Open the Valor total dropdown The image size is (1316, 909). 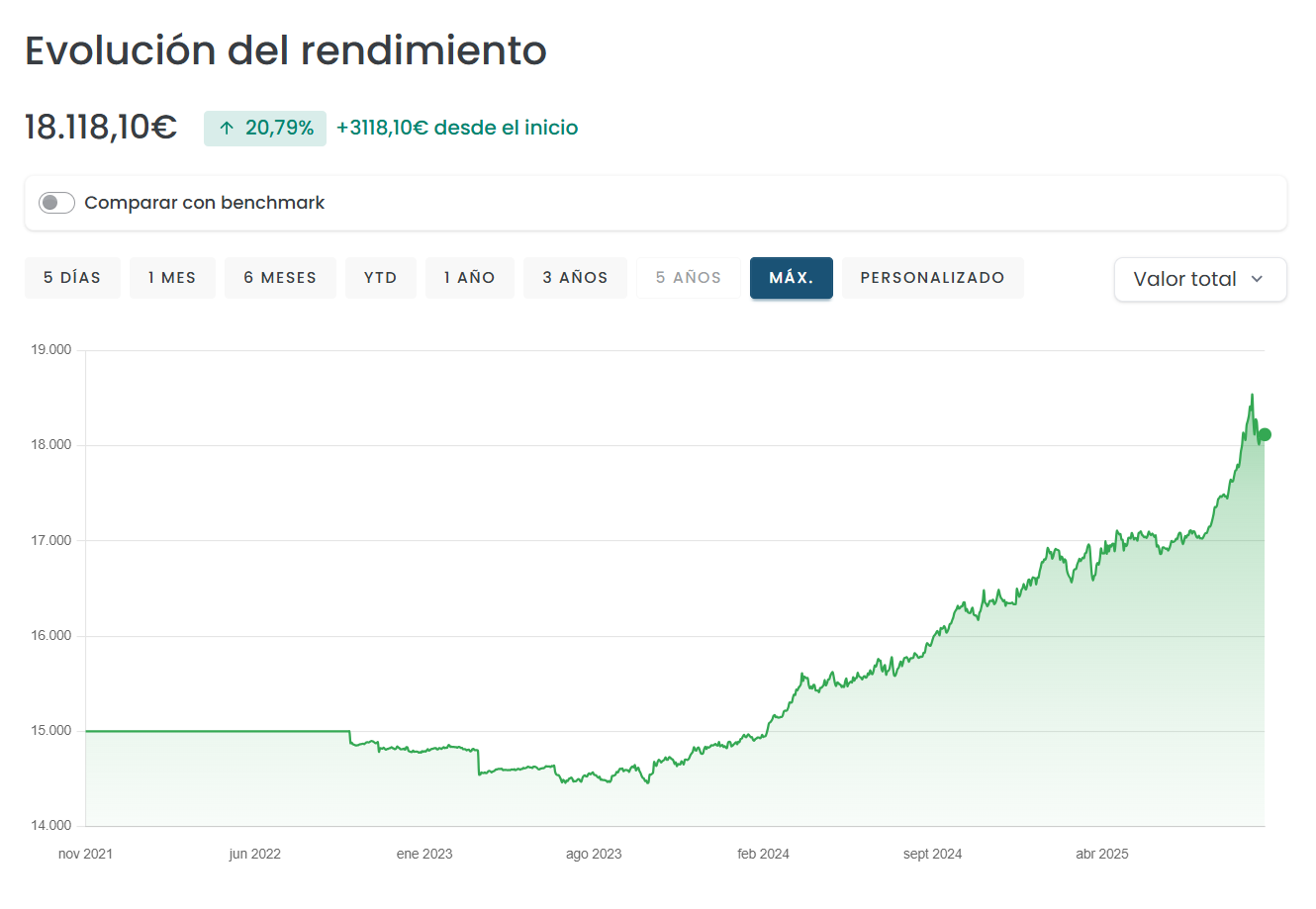[1199, 279]
